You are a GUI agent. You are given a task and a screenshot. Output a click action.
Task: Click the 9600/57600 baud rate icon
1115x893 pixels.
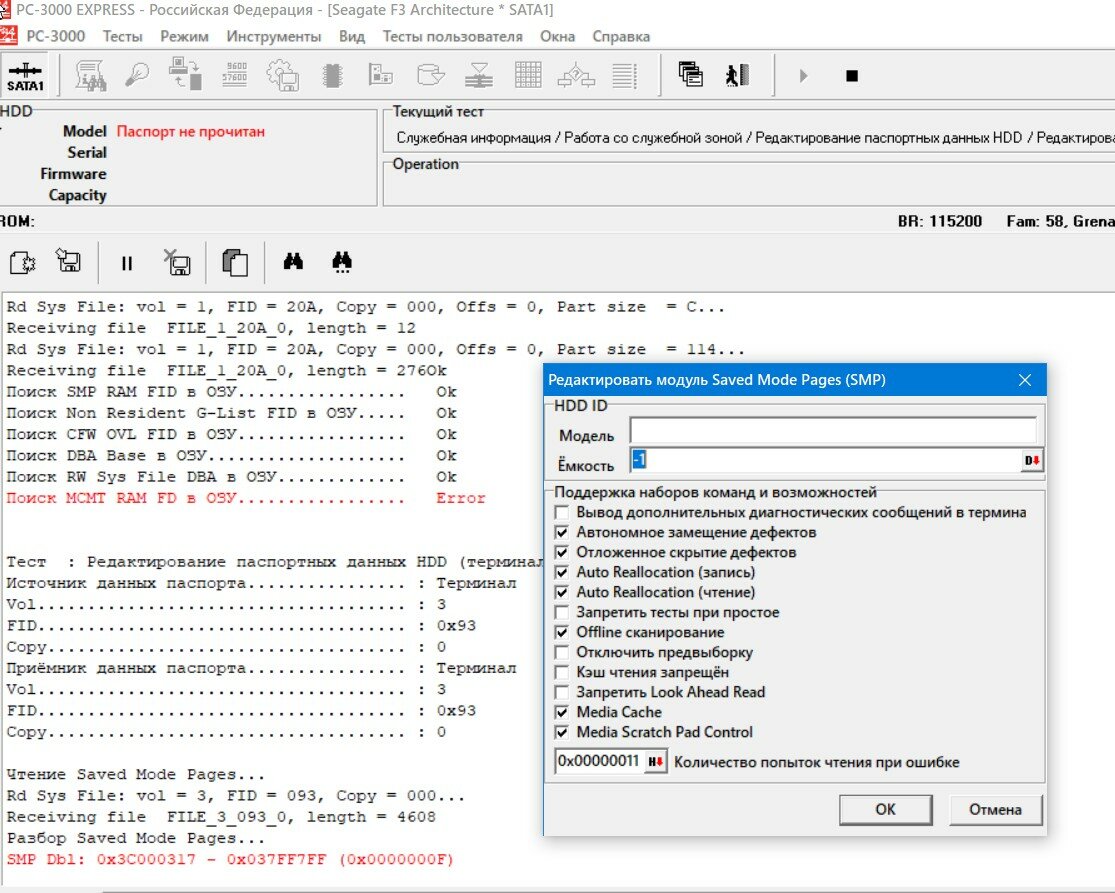(x=235, y=75)
